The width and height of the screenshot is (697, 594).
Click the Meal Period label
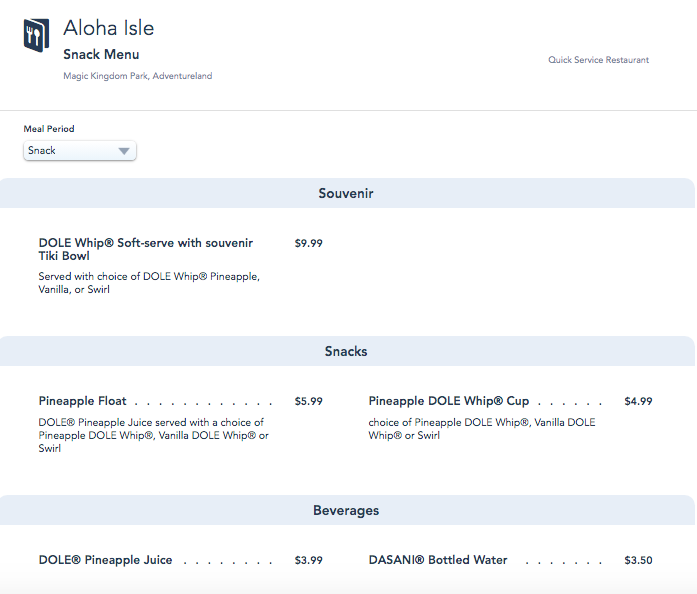[49, 129]
